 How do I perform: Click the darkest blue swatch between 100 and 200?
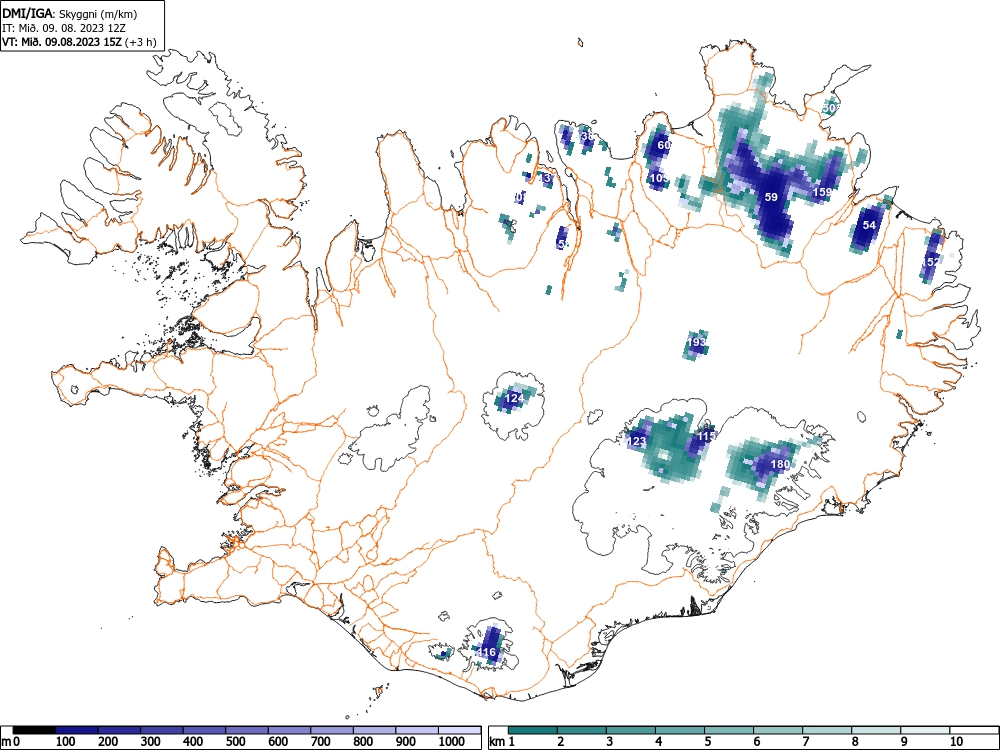77,730
